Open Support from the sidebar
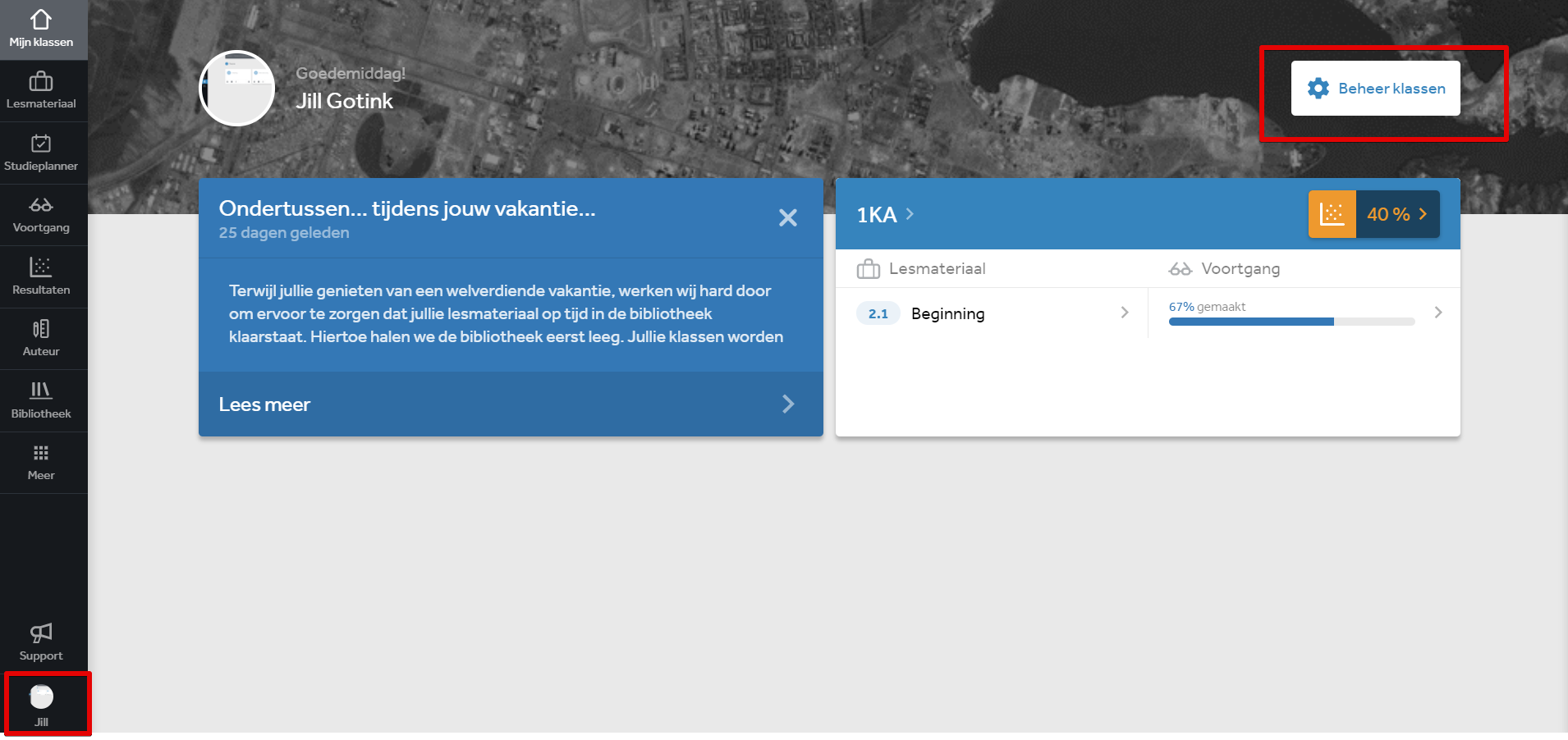The height and width of the screenshot is (740, 1568). click(41, 642)
